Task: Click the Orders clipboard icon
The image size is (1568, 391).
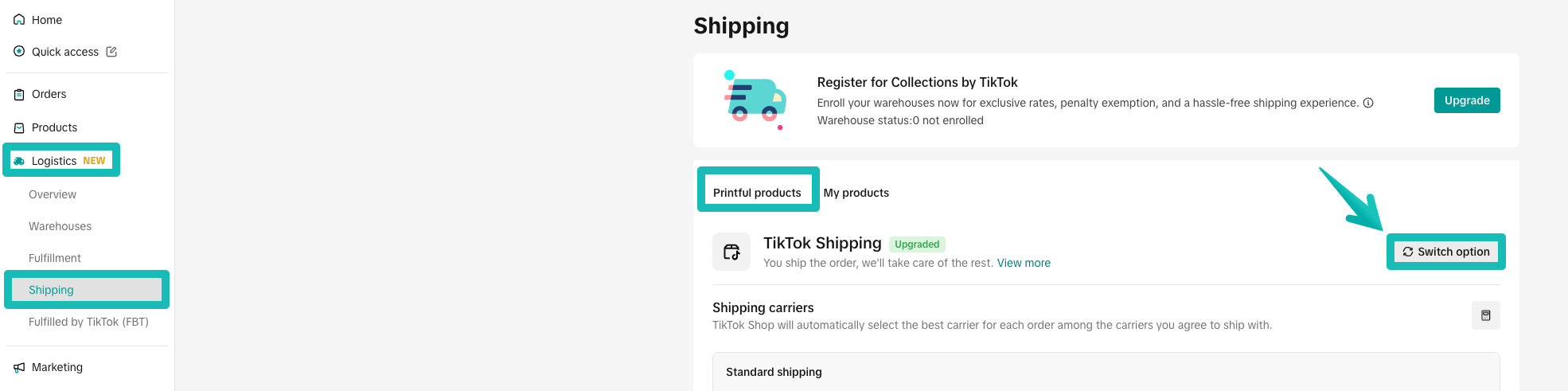Action: (x=19, y=94)
